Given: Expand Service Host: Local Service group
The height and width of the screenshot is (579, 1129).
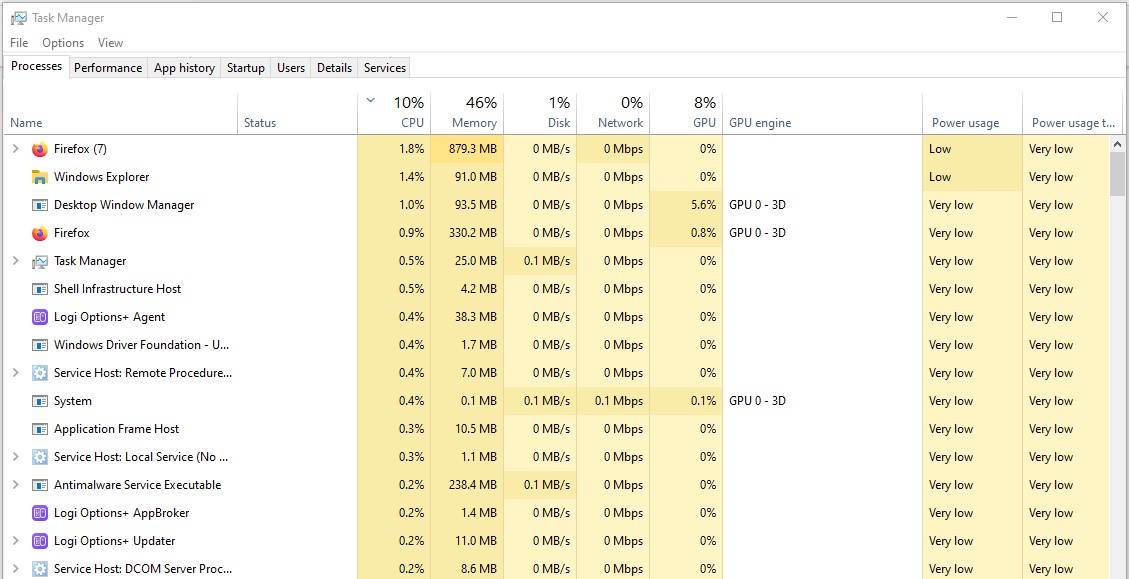Looking at the screenshot, I should coord(16,457).
